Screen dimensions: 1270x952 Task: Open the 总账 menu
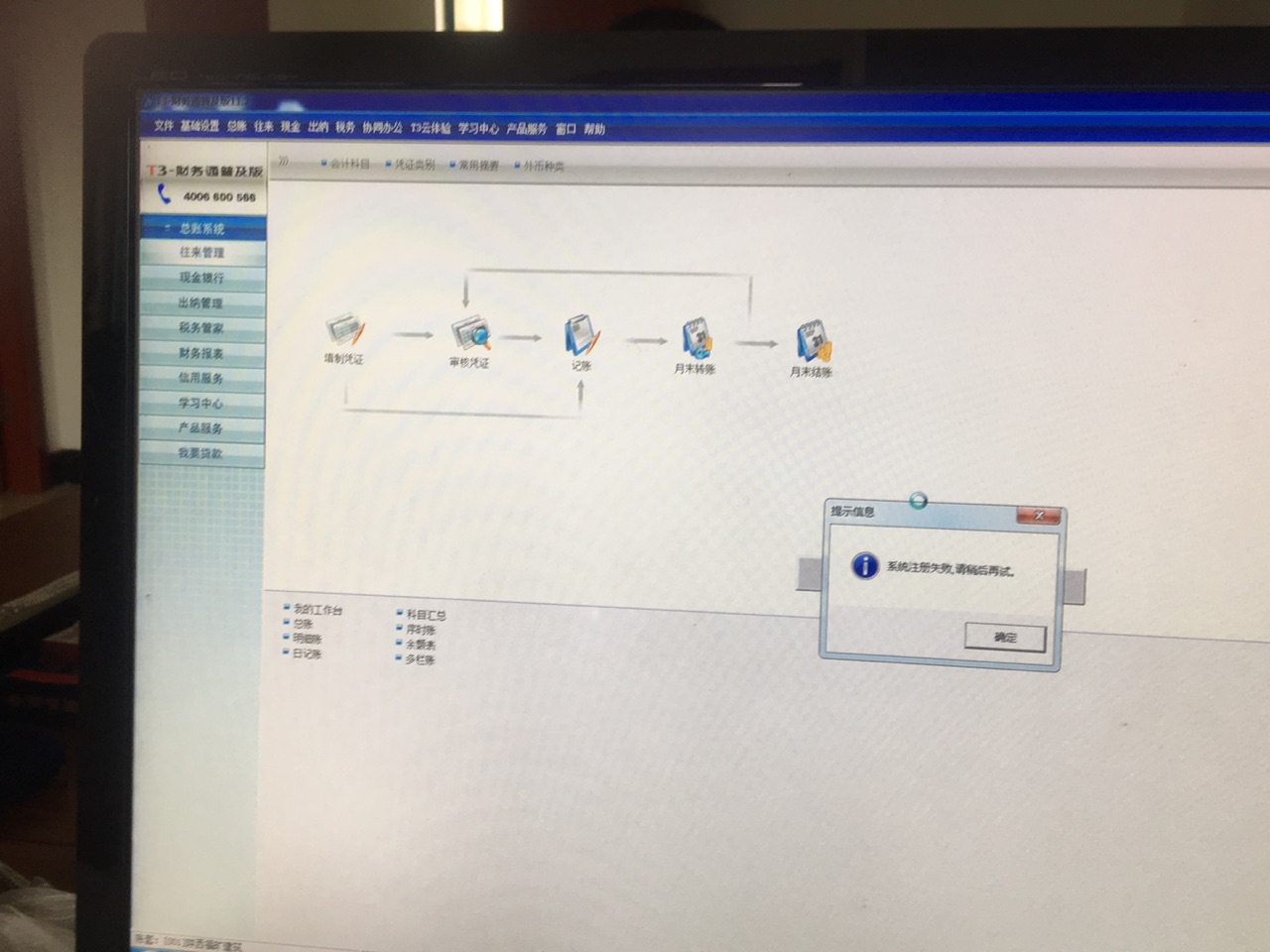pyautogui.click(x=236, y=126)
